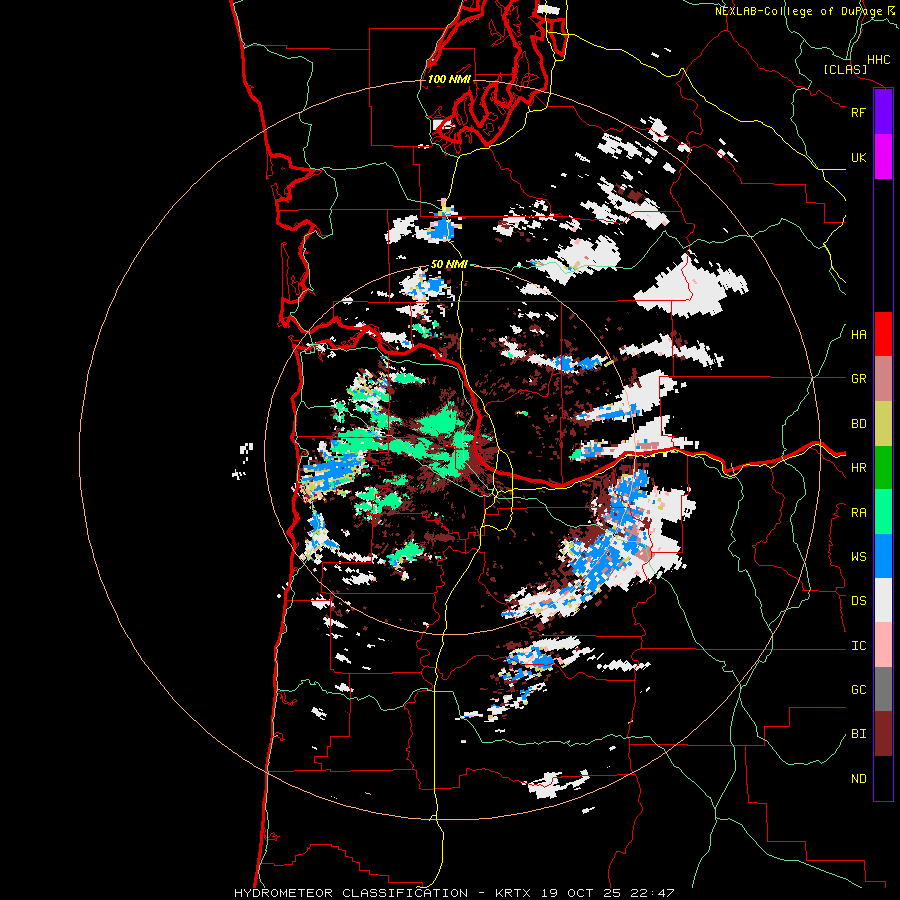This screenshot has height=900, width=900.
Task: Click the HR legend label
Action: click(x=859, y=468)
